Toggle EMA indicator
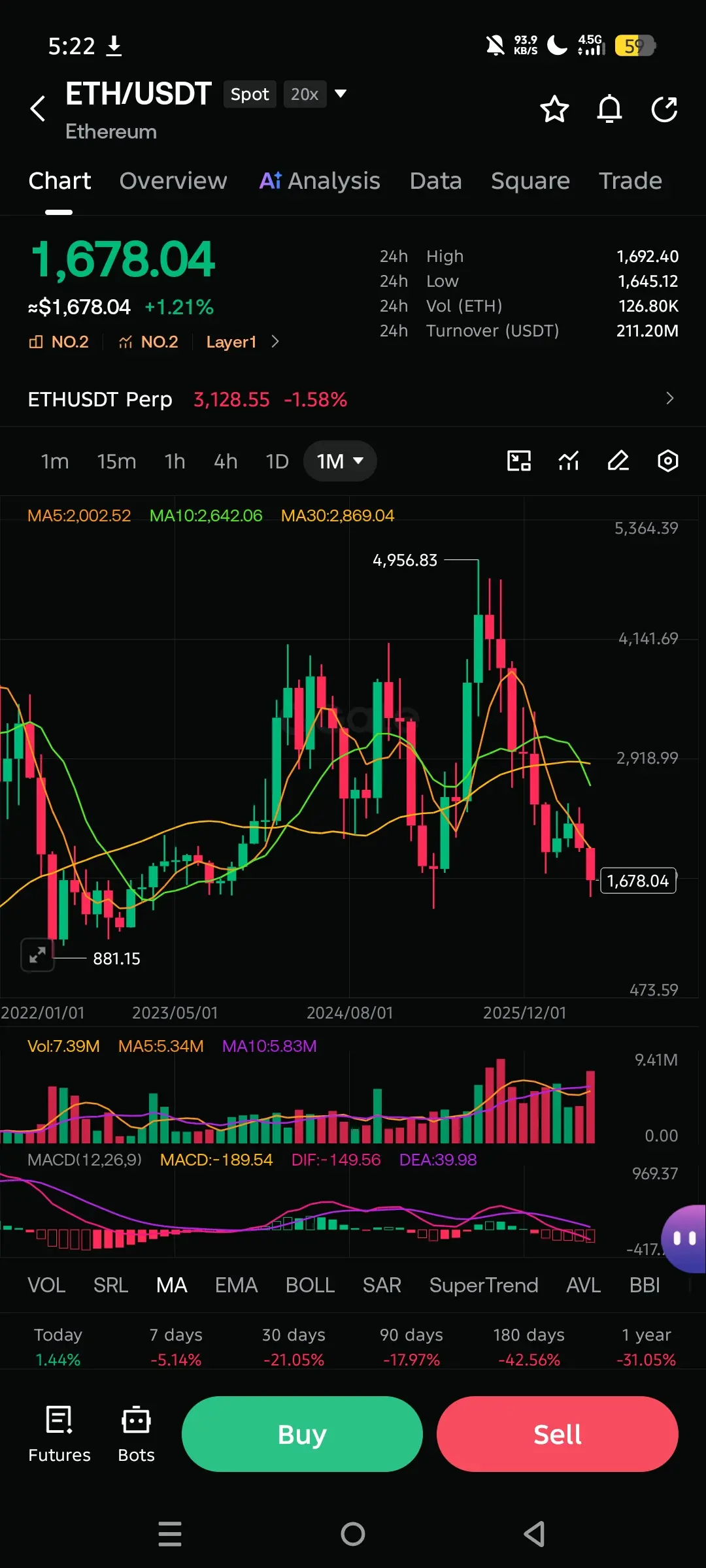The width and height of the screenshot is (706, 1568). click(x=236, y=1285)
